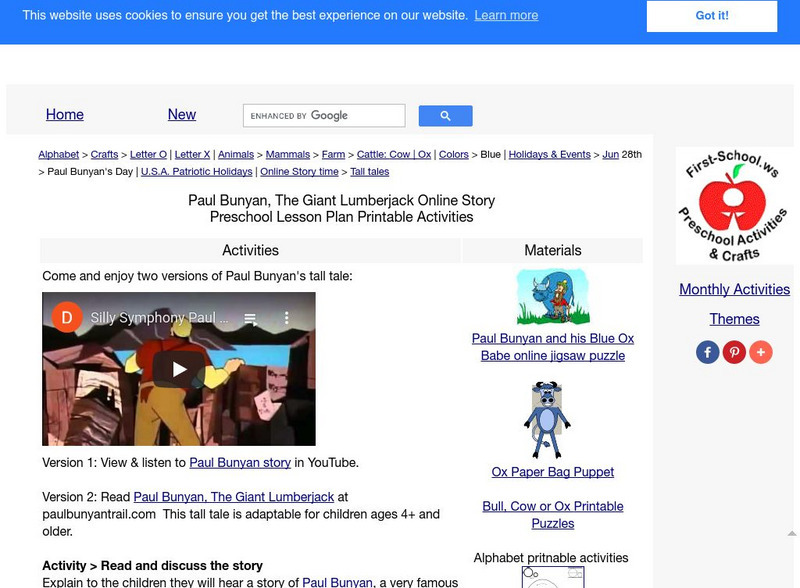Open the Animals breadcrumb link
800x588 pixels.
236,155
